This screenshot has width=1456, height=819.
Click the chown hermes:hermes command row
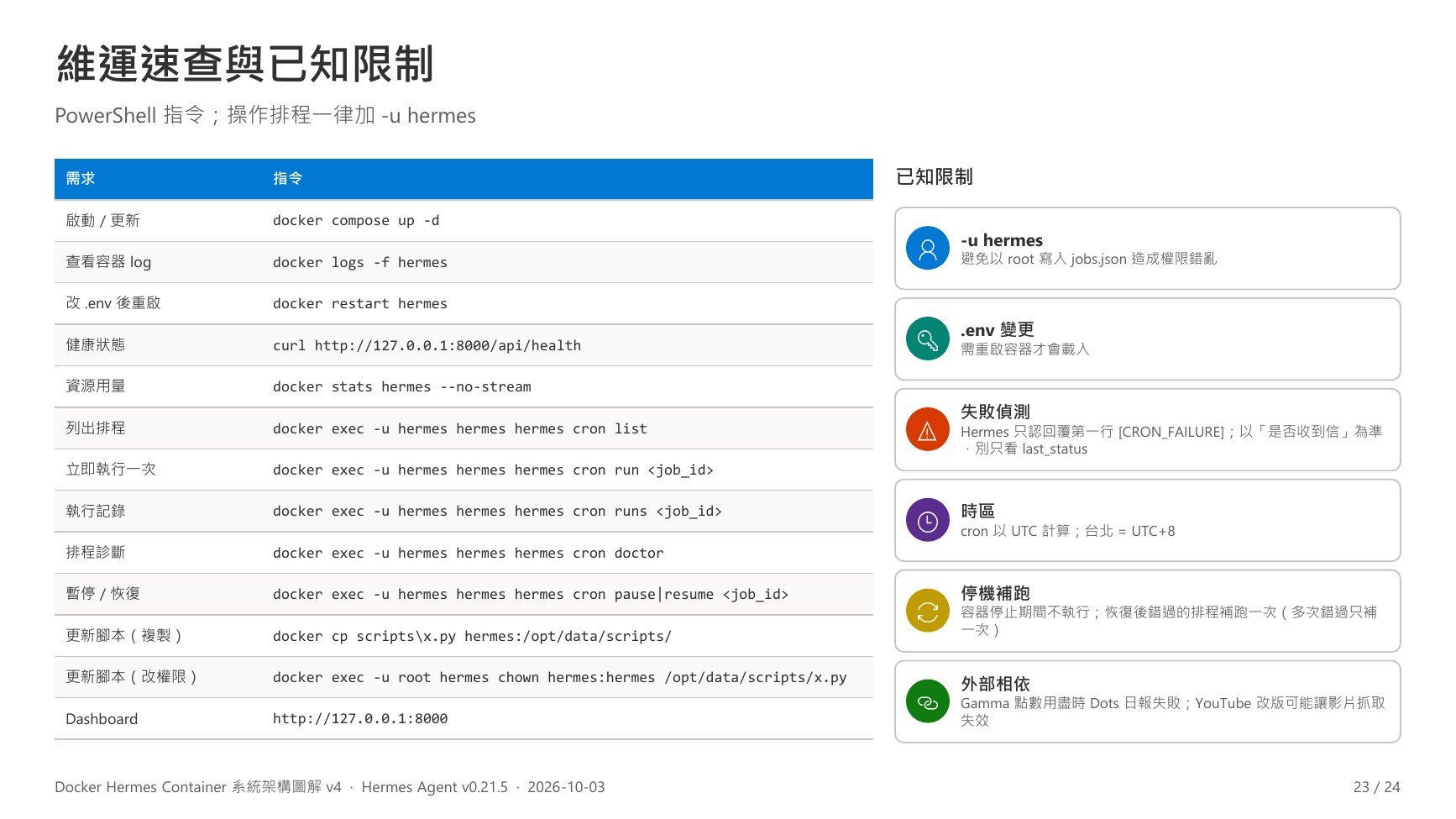click(x=464, y=677)
